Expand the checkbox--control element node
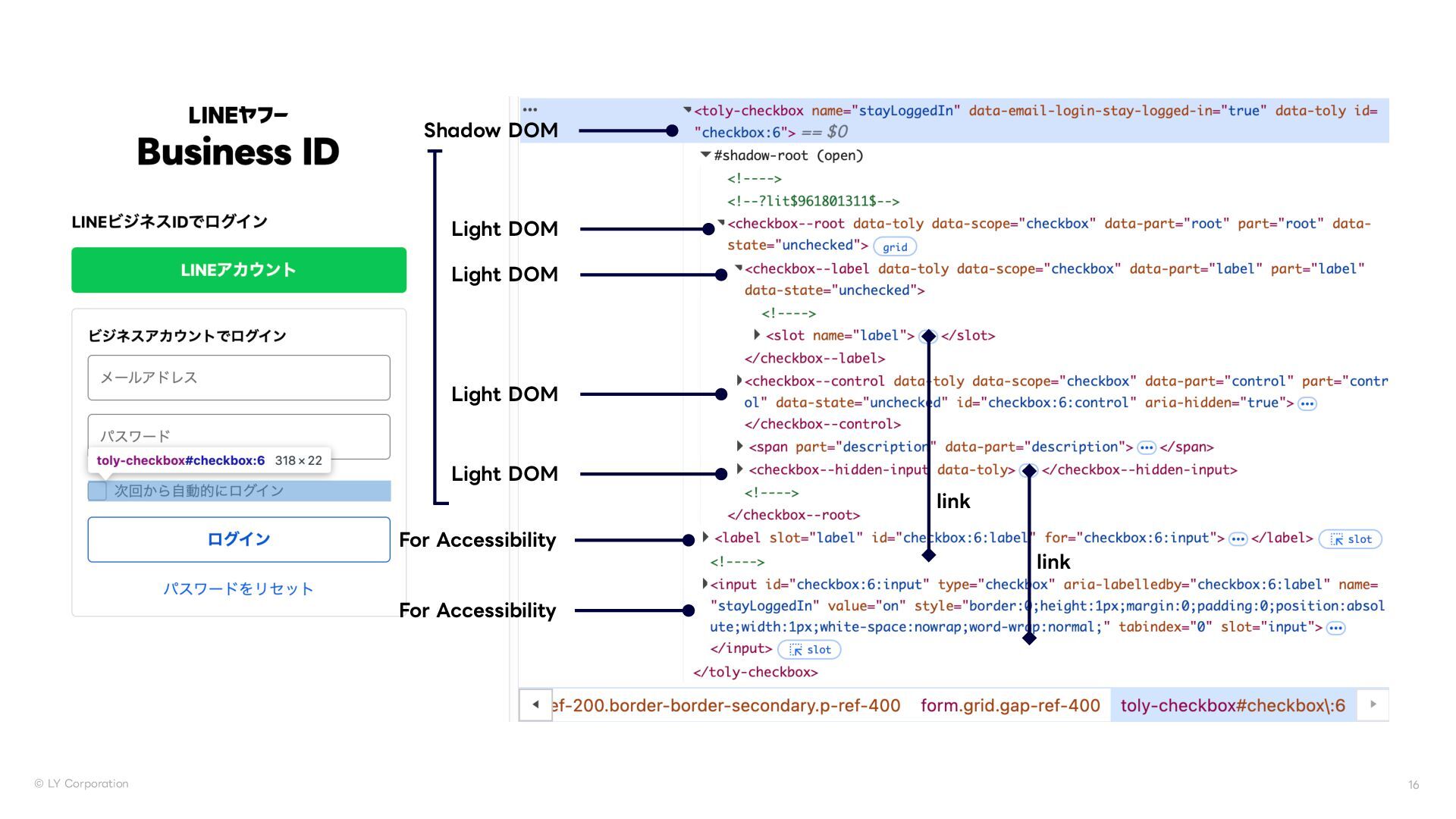Screen dimensions: 1456x819 pos(739,381)
